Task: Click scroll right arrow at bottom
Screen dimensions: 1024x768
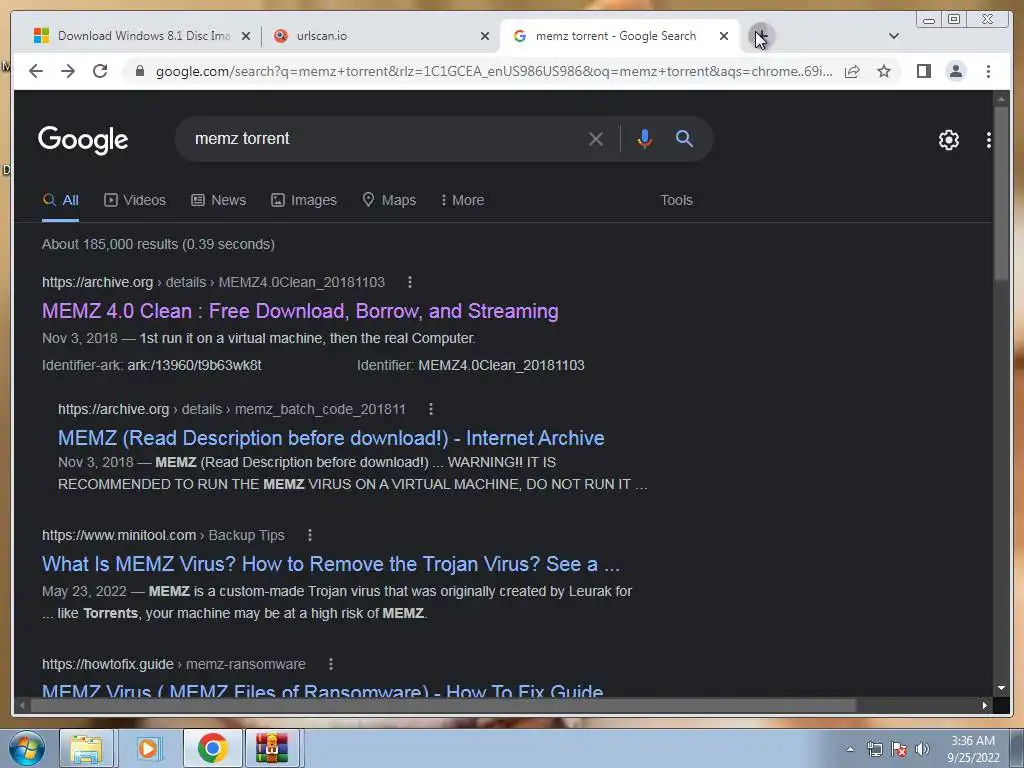Action: 984,705
